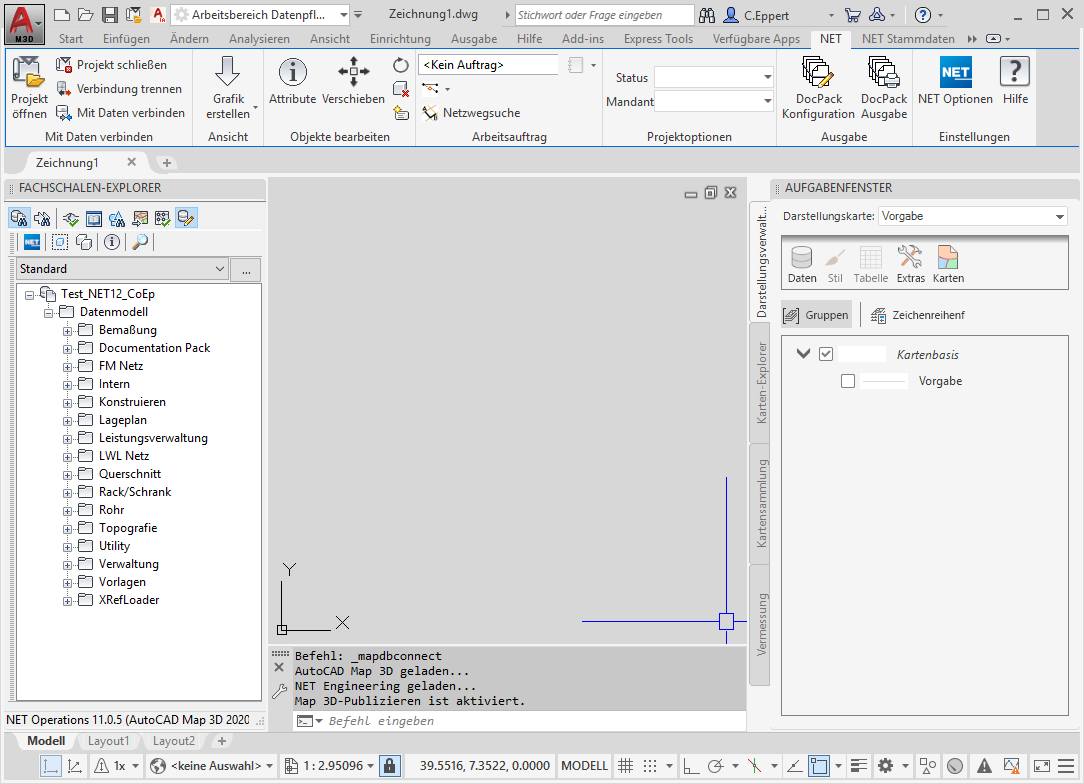Open the Kein Auftrag dropdown
The image size is (1084, 784).
tap(488, 65)
